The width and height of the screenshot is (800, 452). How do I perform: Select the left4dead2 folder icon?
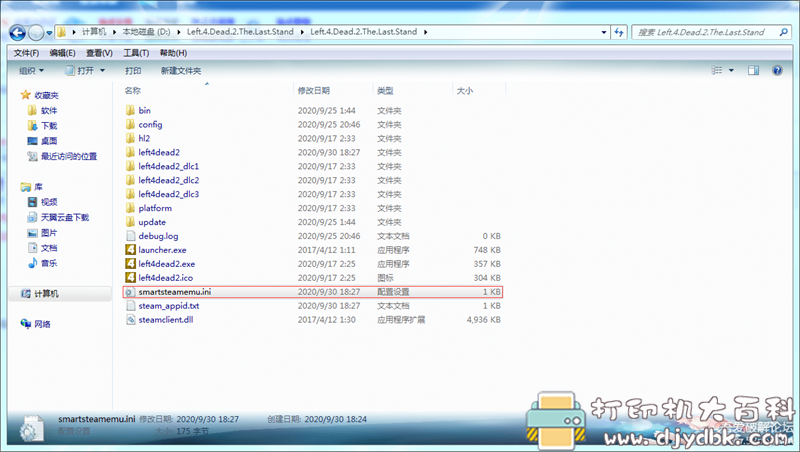(130, 152)
